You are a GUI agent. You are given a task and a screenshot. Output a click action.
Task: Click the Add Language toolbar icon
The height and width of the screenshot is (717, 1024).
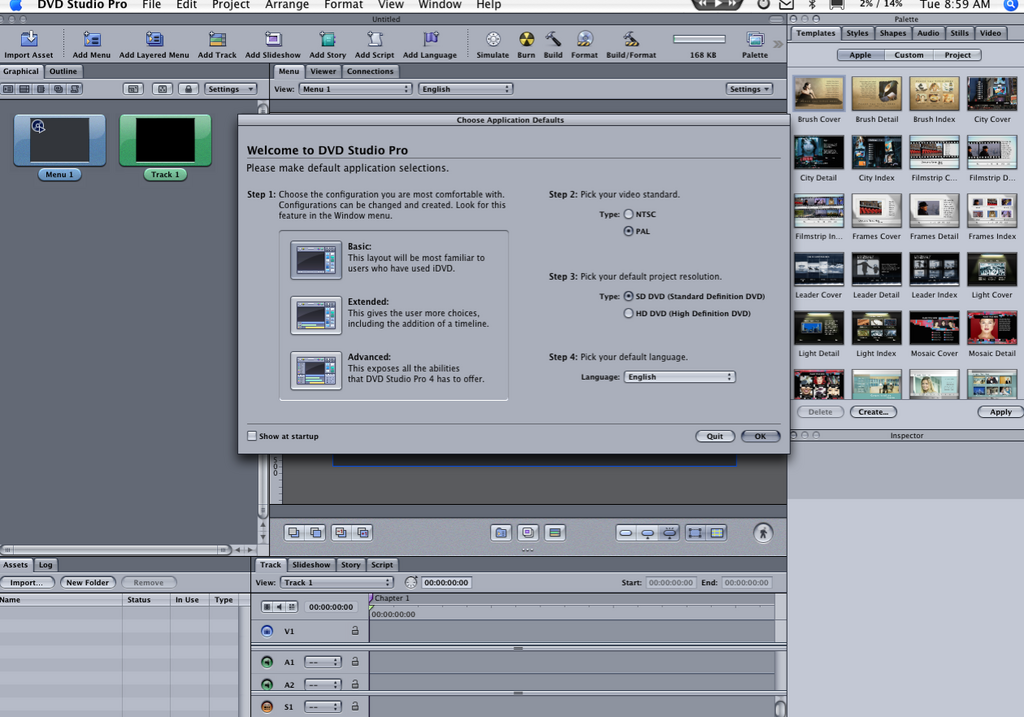[x=430, y=39]
